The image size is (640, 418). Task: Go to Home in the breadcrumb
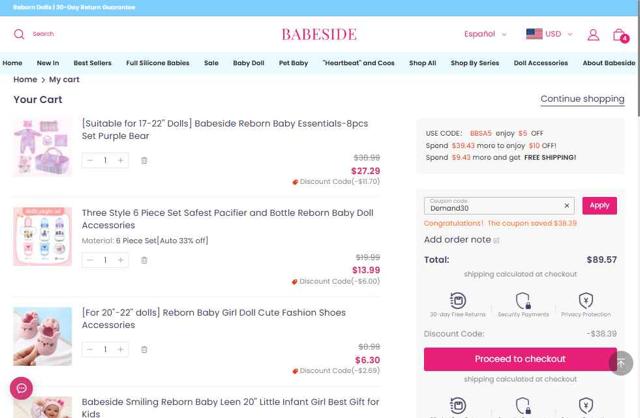[x=25, y=80]
